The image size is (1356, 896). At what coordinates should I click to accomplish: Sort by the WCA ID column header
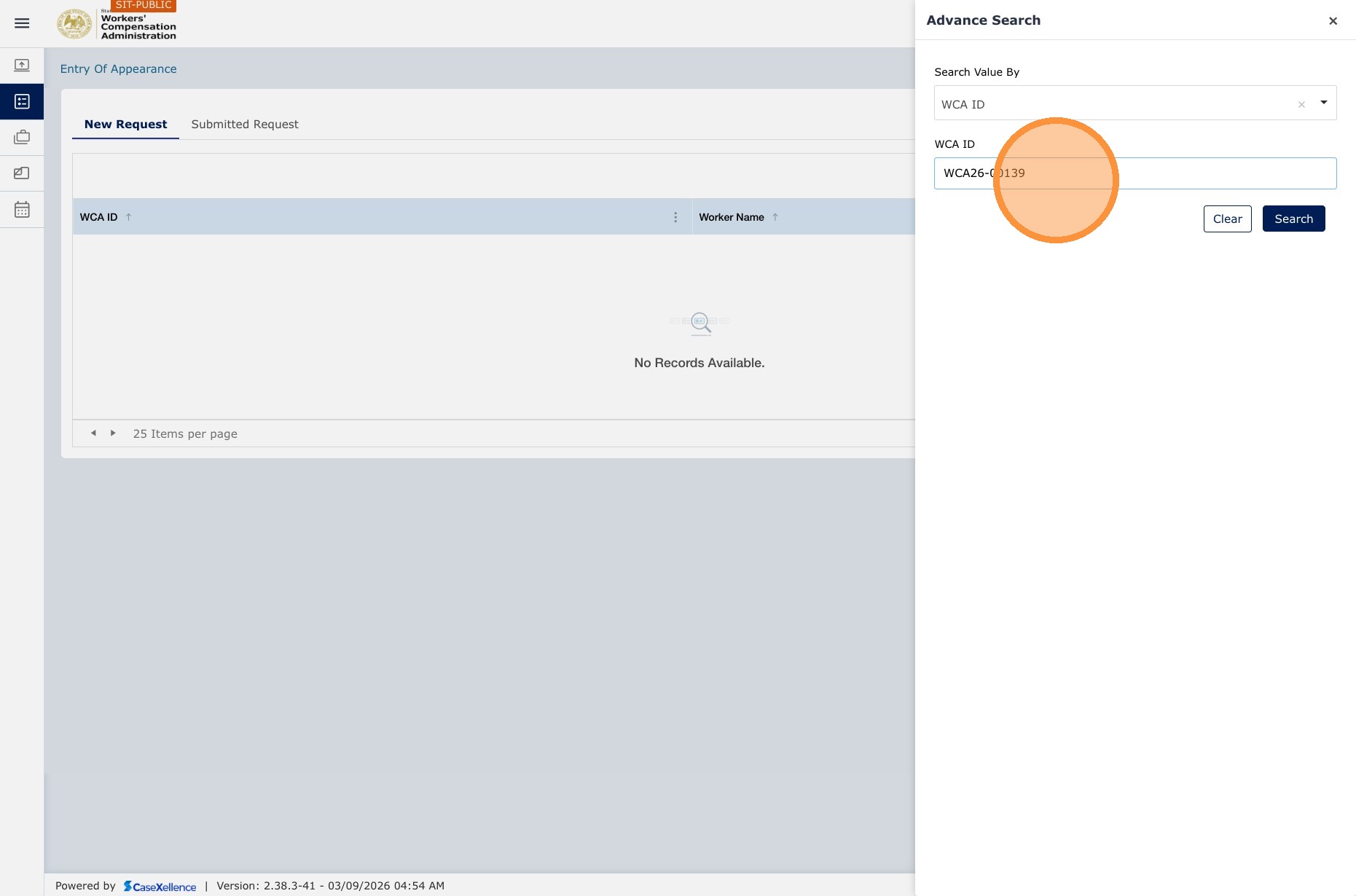click(98, 217)
